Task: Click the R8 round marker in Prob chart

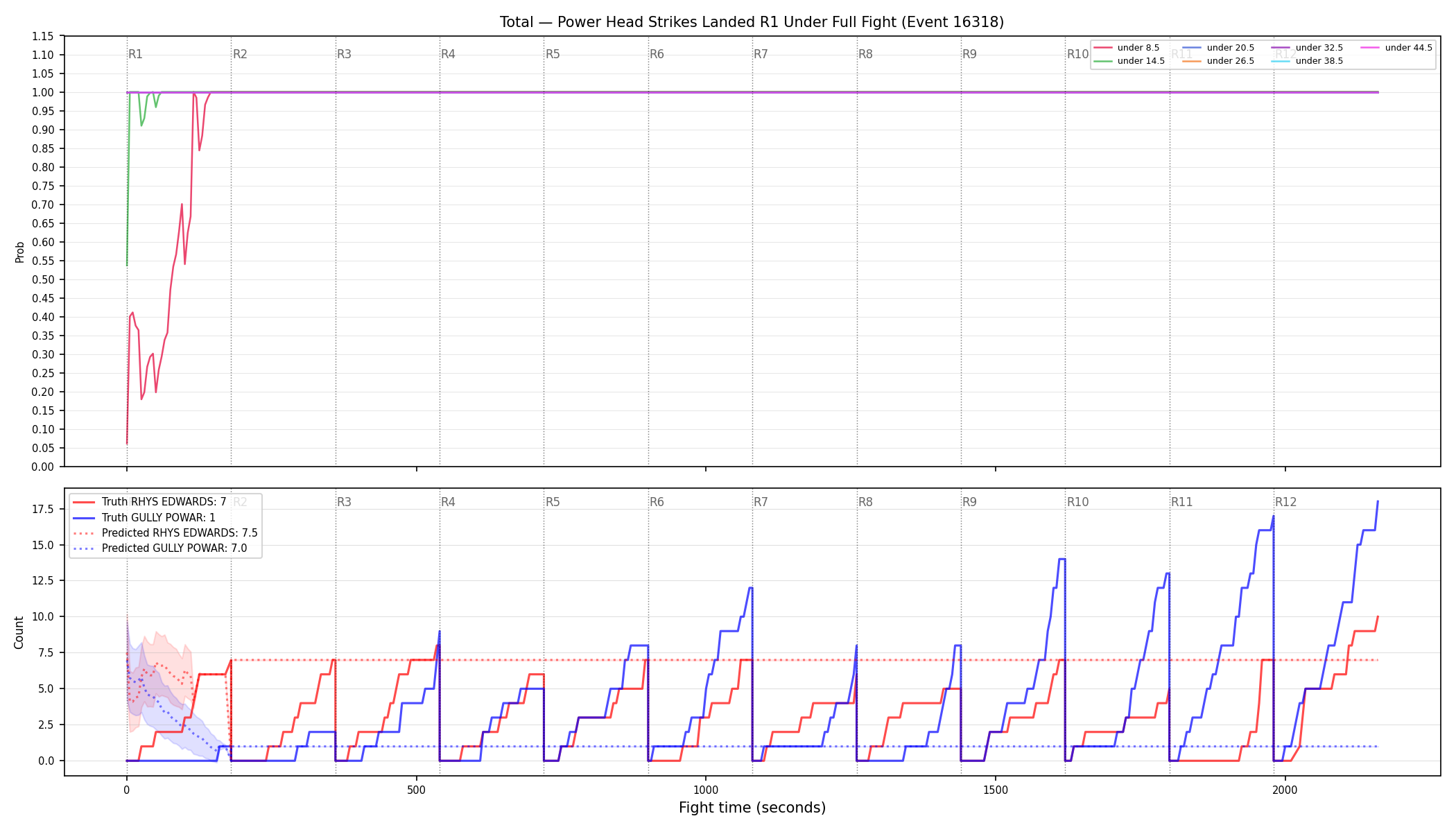Action: coord(865,54)
